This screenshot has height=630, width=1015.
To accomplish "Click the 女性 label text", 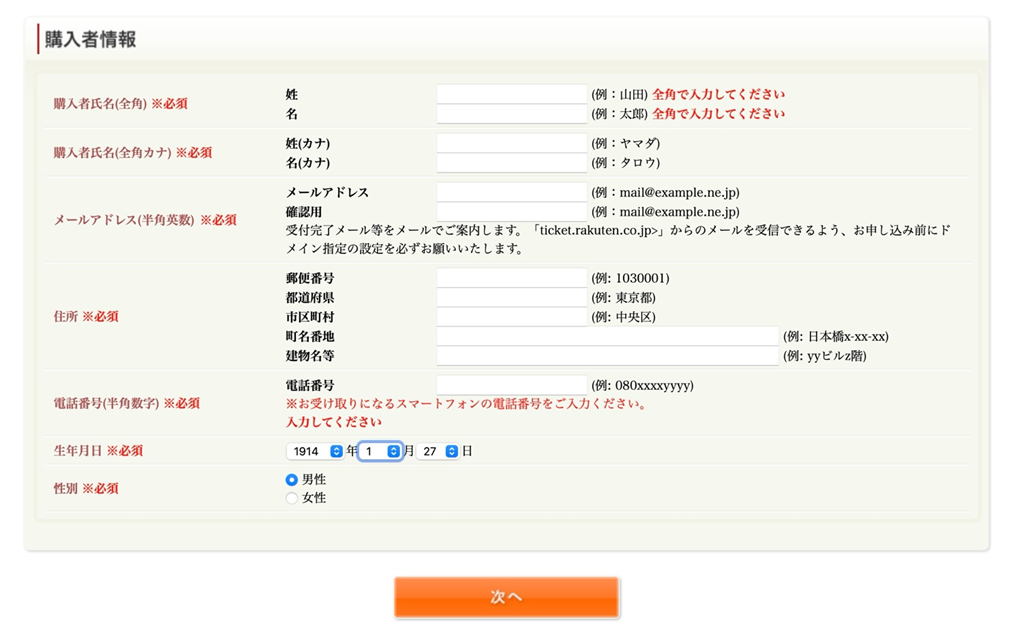I will point(314,498).
